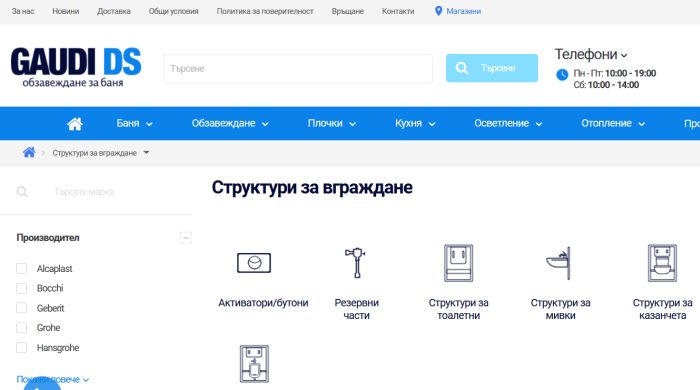Open the Резервни части category icon
The width and height of the screenshot is (700, 390).
click(x=356, y=263)
